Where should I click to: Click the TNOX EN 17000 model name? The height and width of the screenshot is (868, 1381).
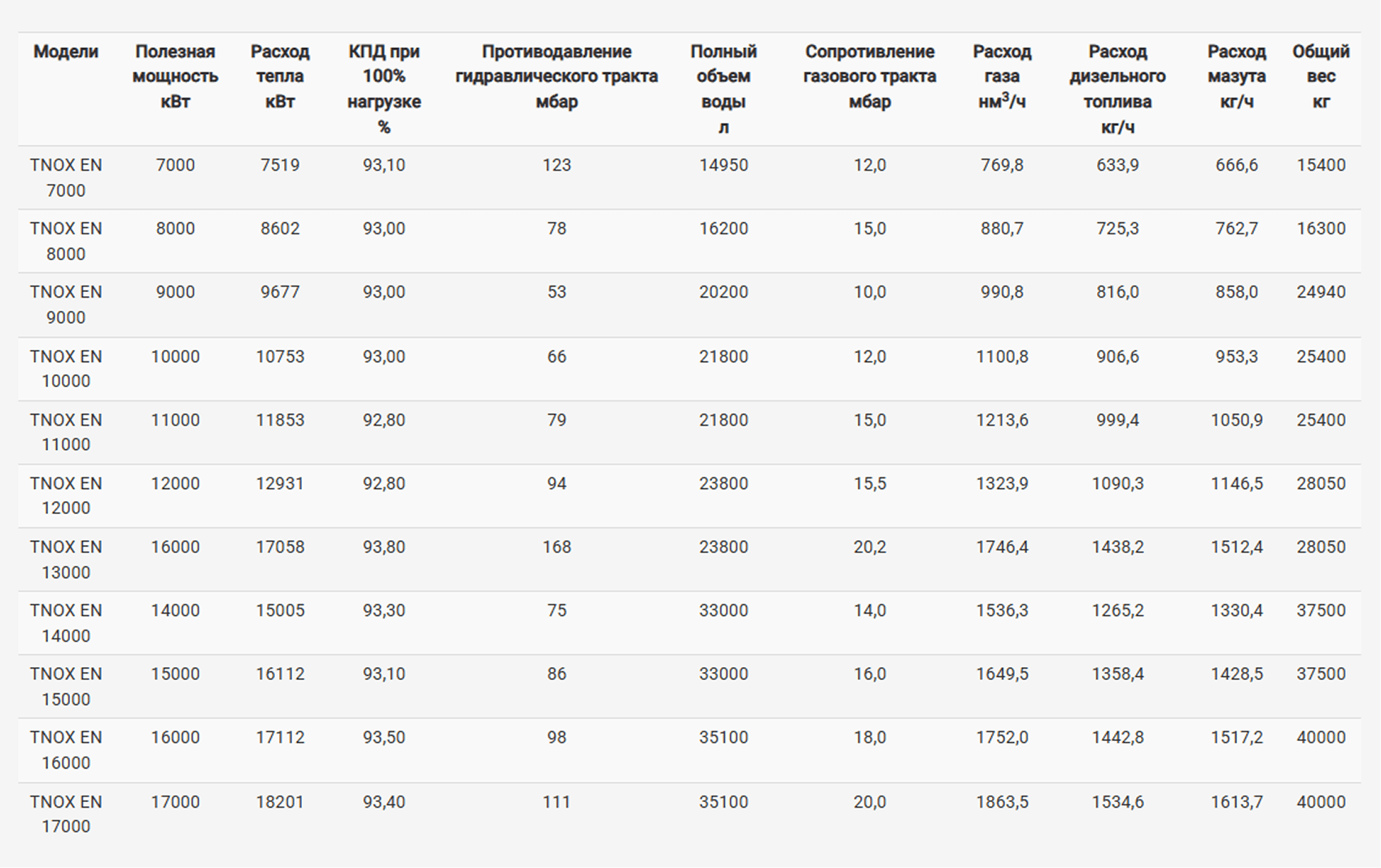[66, 813]
